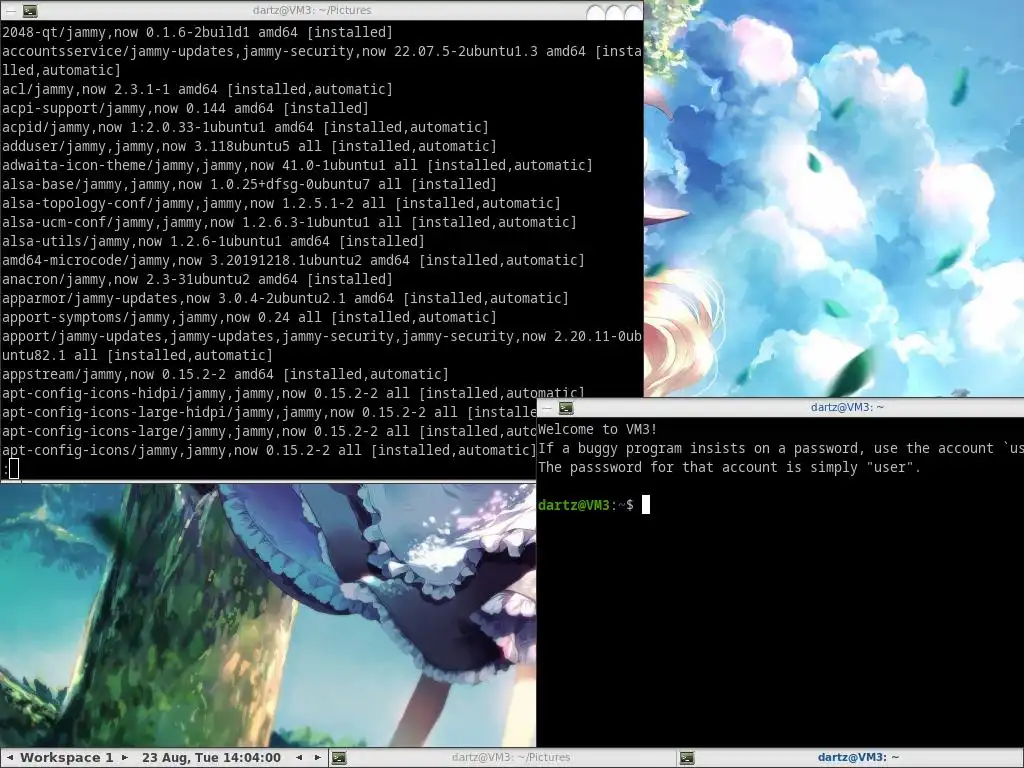Click the clock showing 23 Aug, Tue 14:04:00
The height and width of the screenshot is (768, 1024).
pos(211,758)
